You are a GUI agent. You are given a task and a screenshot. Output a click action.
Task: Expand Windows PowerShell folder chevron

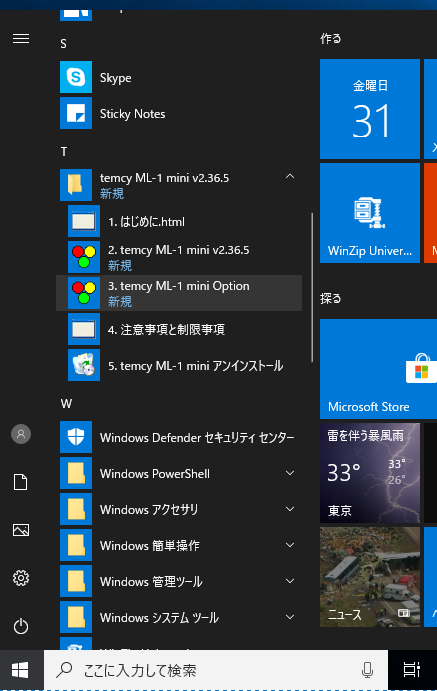(290, 473)
